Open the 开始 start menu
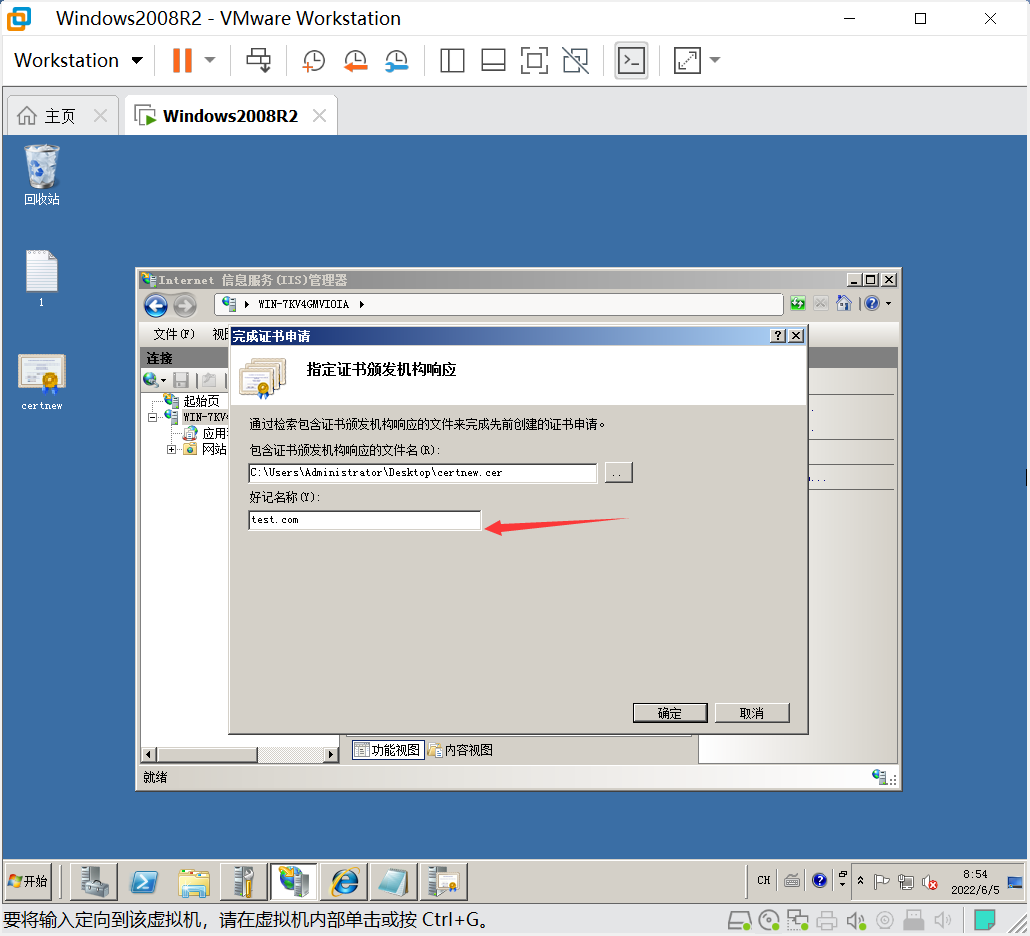This screenshot has height=936, width=1030. coord(28,881)
